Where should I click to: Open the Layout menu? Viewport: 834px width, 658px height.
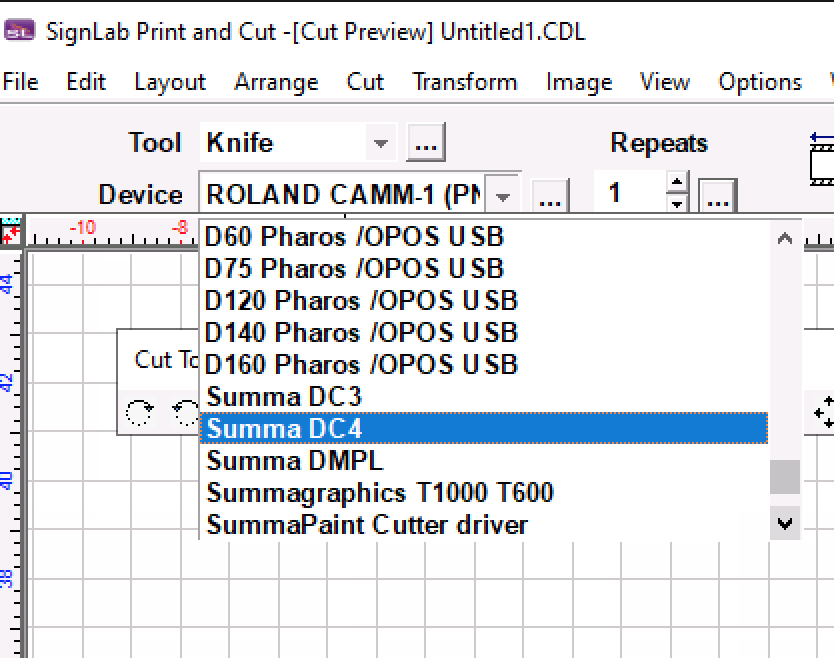point(170,82)
